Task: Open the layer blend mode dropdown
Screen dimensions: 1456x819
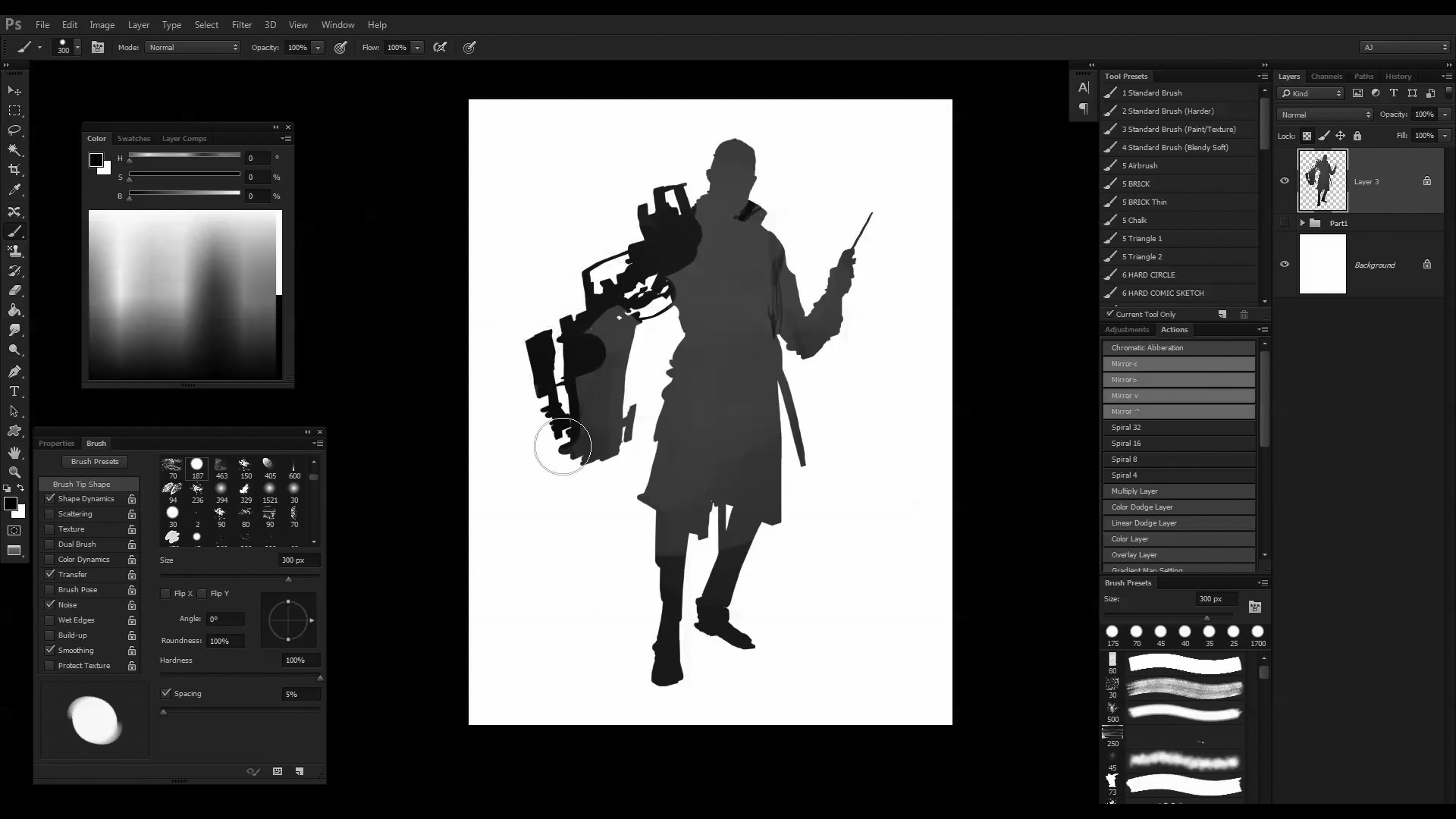Action: pos(1324,115)
